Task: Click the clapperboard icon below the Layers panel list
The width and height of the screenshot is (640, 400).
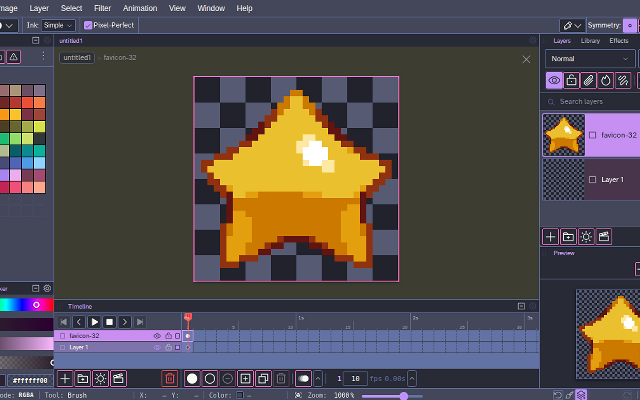Action: (604, 237)
